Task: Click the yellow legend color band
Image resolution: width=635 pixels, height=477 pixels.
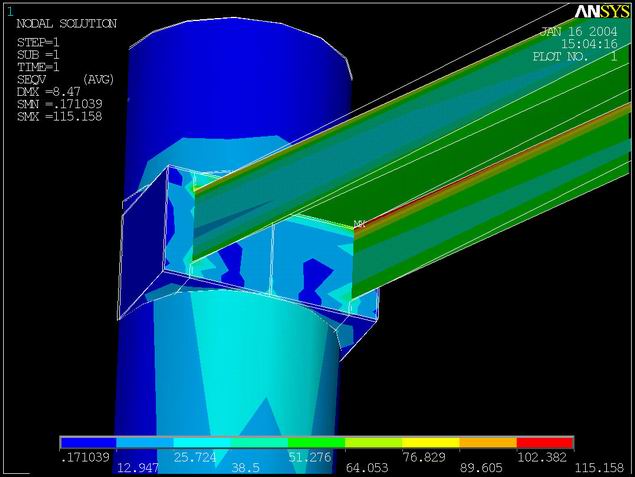Action: pyautogui.click(x=431, y=443)
